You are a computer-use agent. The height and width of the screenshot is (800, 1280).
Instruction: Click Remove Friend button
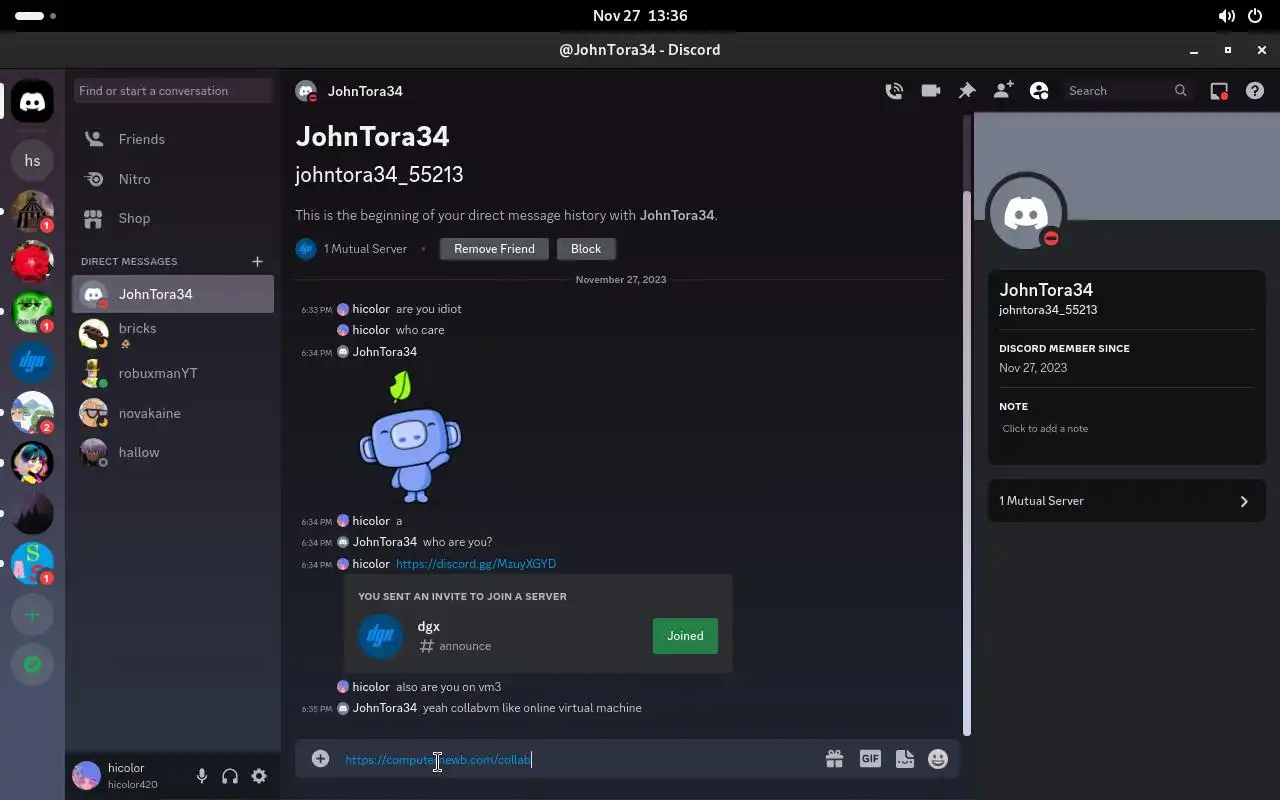click(494, 249)
